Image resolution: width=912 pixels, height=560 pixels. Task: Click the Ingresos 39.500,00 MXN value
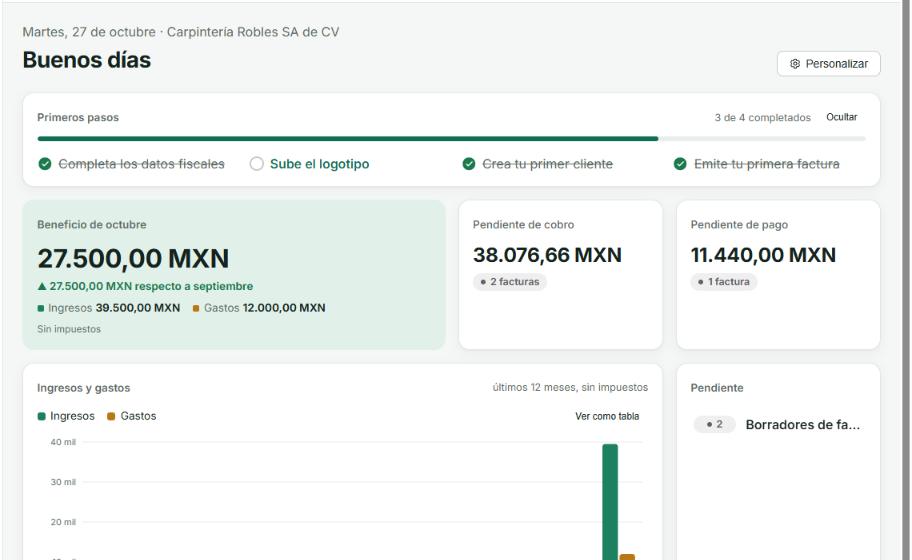pos(138,308)
